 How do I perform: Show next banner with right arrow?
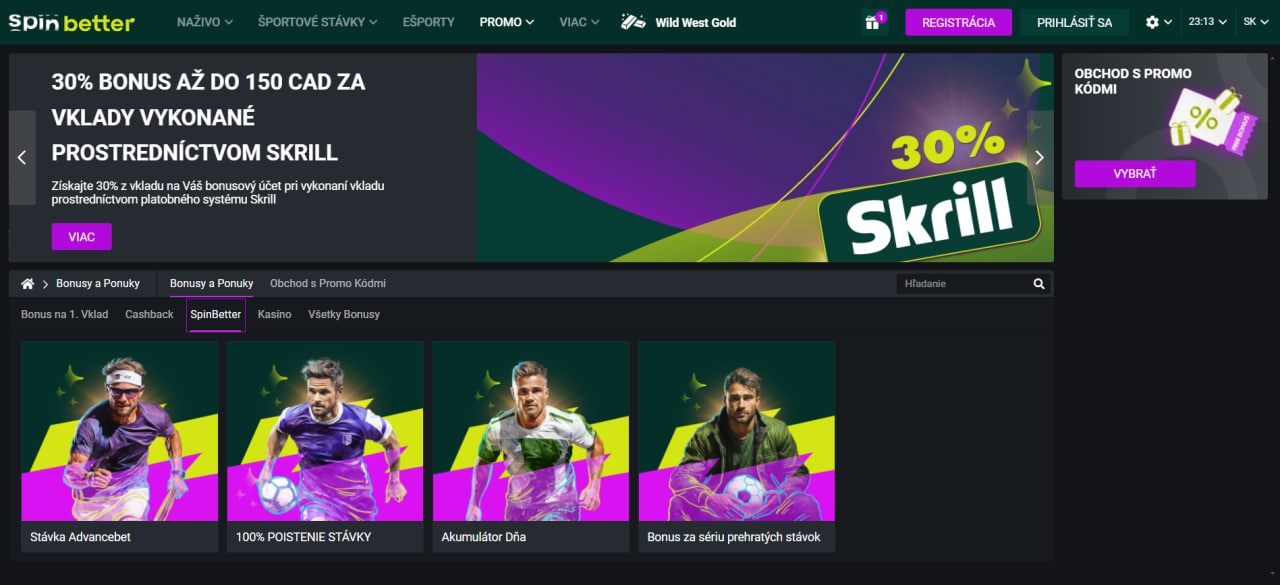(1039, 158)
